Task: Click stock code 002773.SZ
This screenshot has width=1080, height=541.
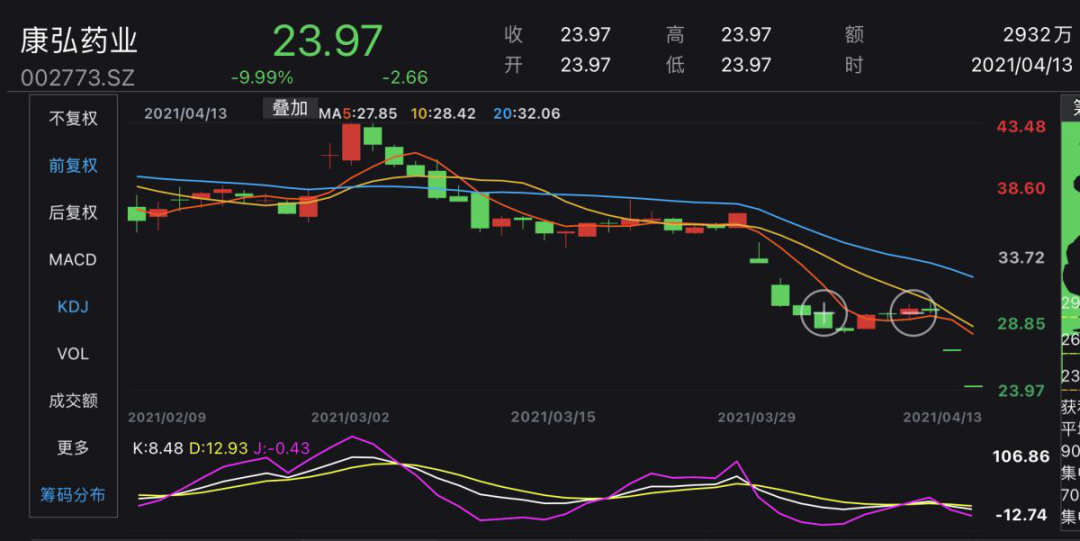Action: pyautogui.click(x=78, y=78)
